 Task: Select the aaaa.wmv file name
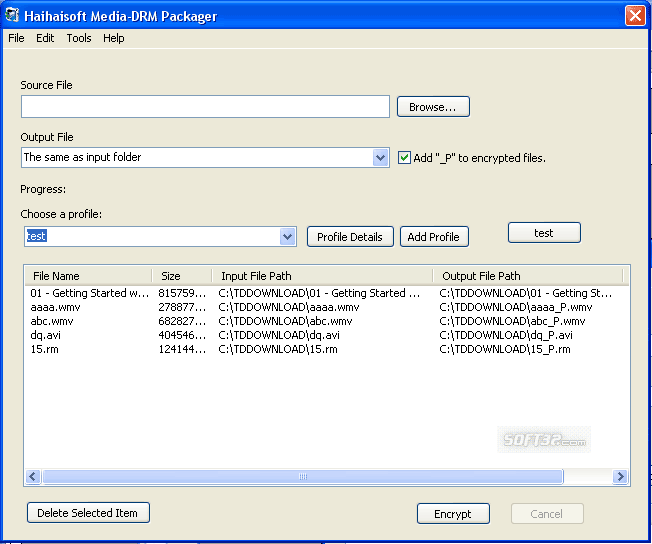[55, 307]
